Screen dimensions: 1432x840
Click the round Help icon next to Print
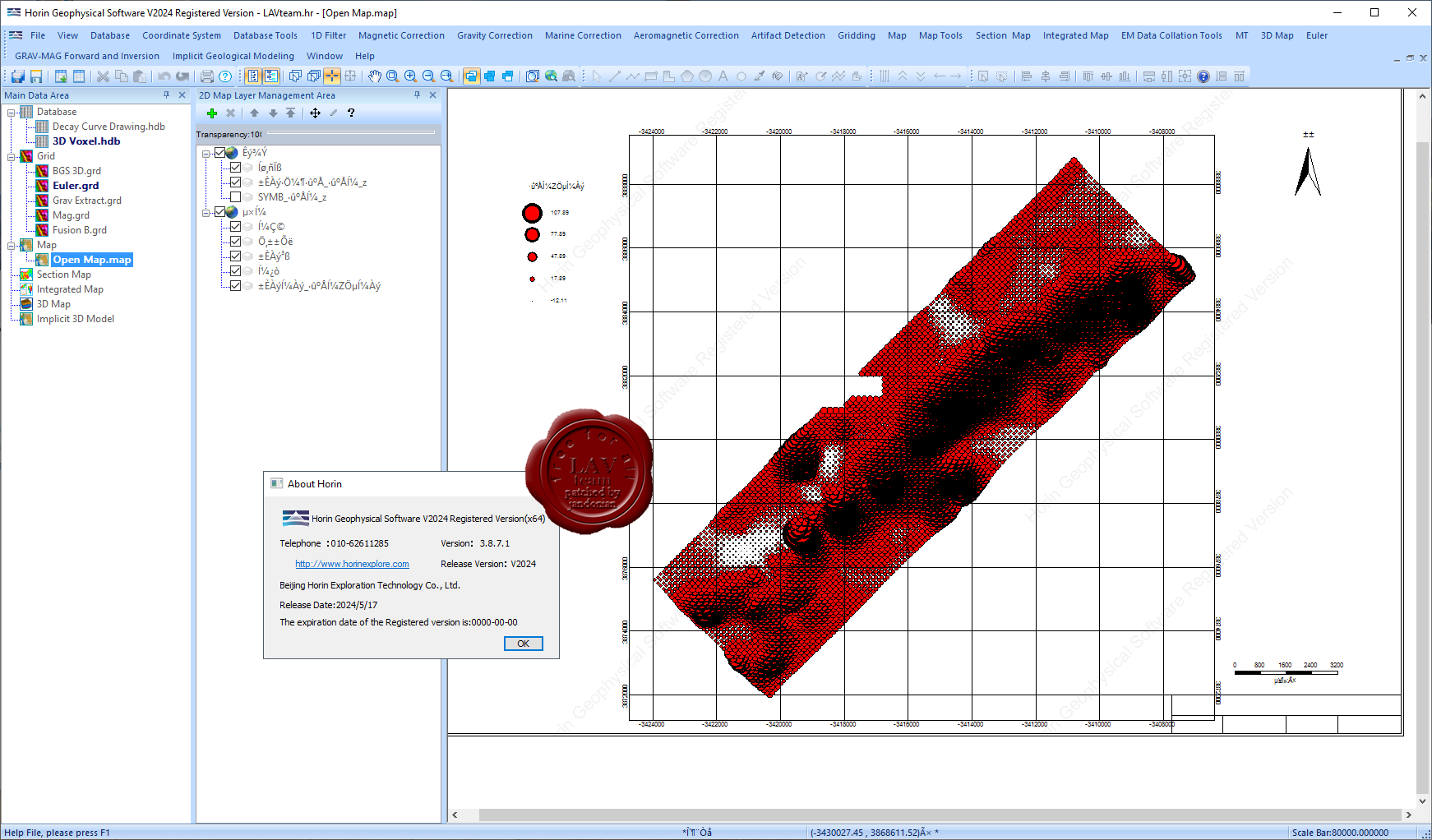click(x=225, y=76)
